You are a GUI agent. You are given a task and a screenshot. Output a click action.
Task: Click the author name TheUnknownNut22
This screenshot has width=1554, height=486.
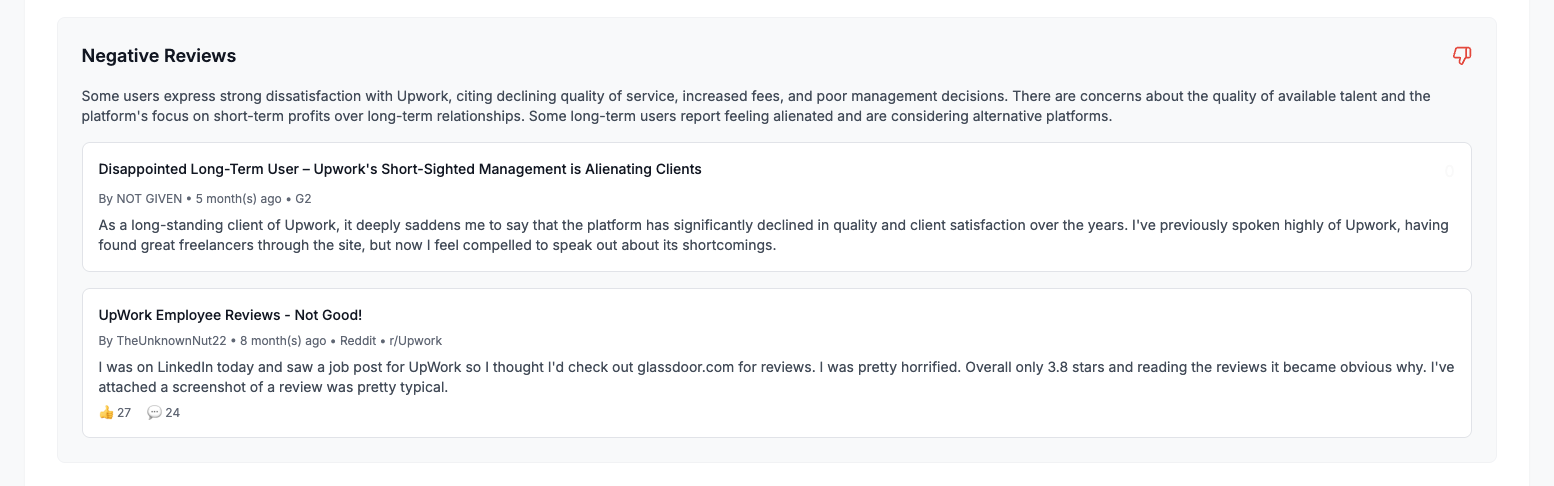(171, 340)
